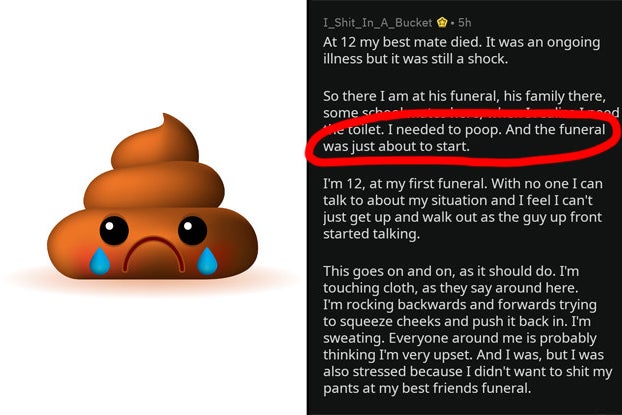Click the poop emoji's left eye
The image size is (622, 415).
pyautogui.click(x=114, y=231)
